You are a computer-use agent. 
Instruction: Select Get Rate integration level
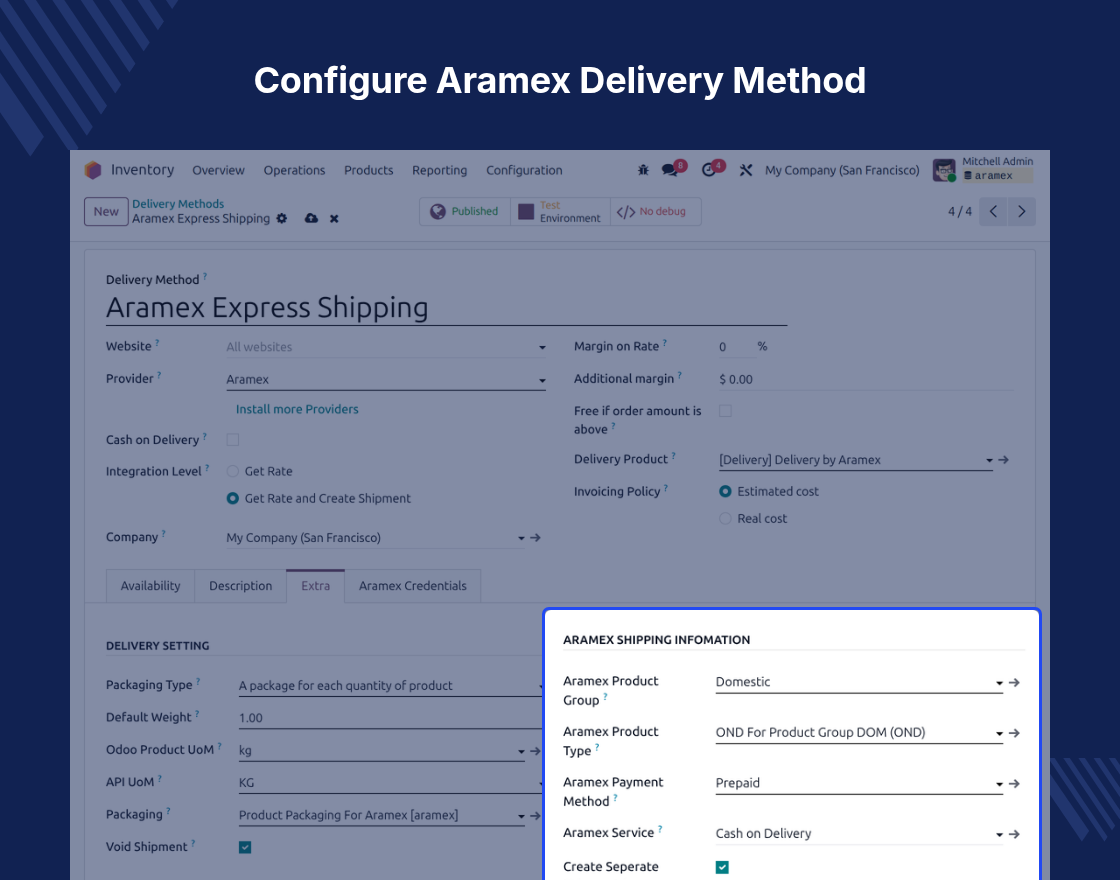(x=232, y=471)
